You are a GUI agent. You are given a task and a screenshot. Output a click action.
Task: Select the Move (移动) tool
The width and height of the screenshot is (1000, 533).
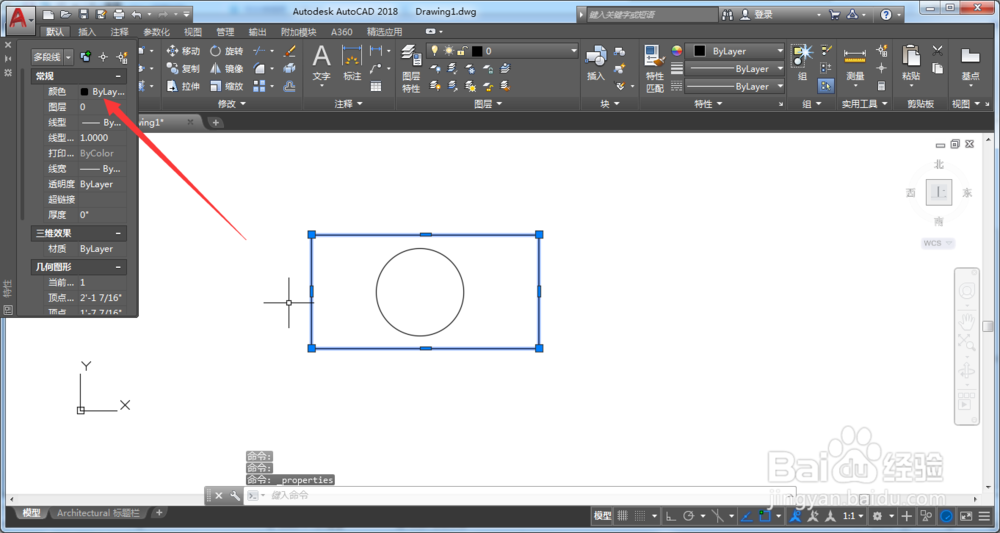point(183,51)
